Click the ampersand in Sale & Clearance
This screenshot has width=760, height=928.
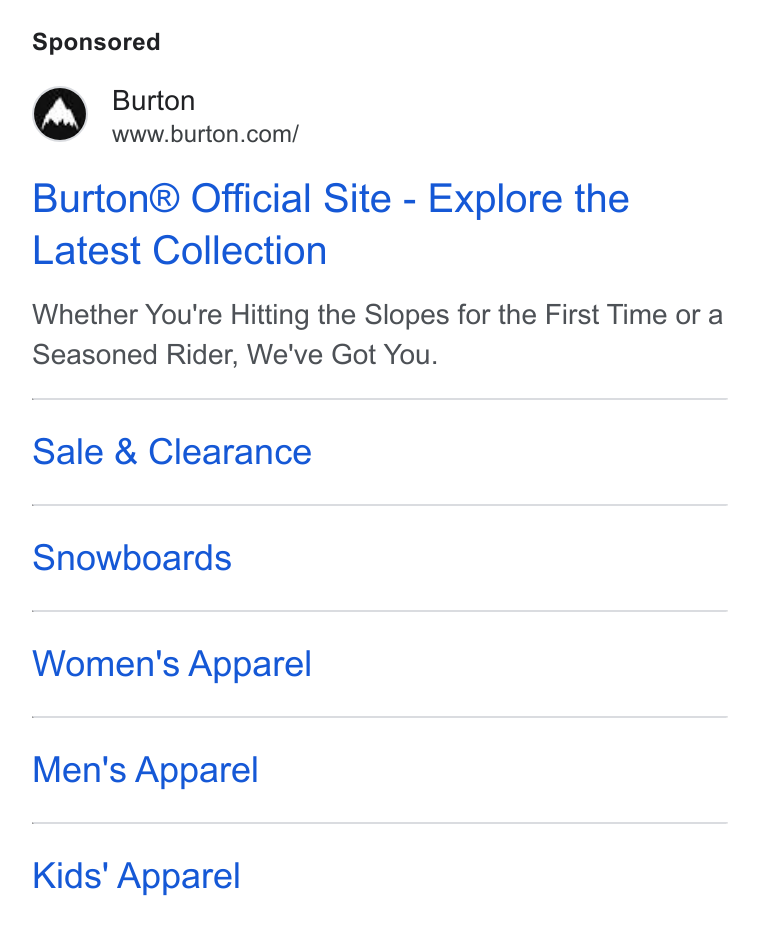click(x=126, y=452)
